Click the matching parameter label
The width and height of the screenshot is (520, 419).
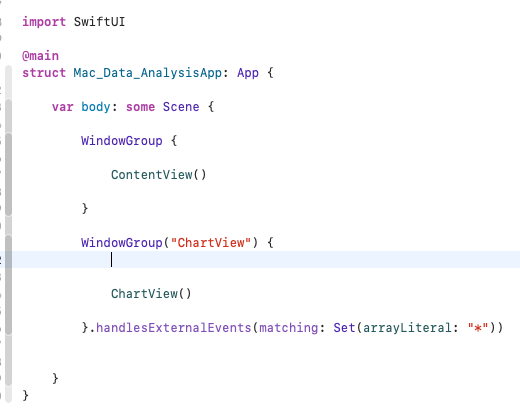(289, 328)
